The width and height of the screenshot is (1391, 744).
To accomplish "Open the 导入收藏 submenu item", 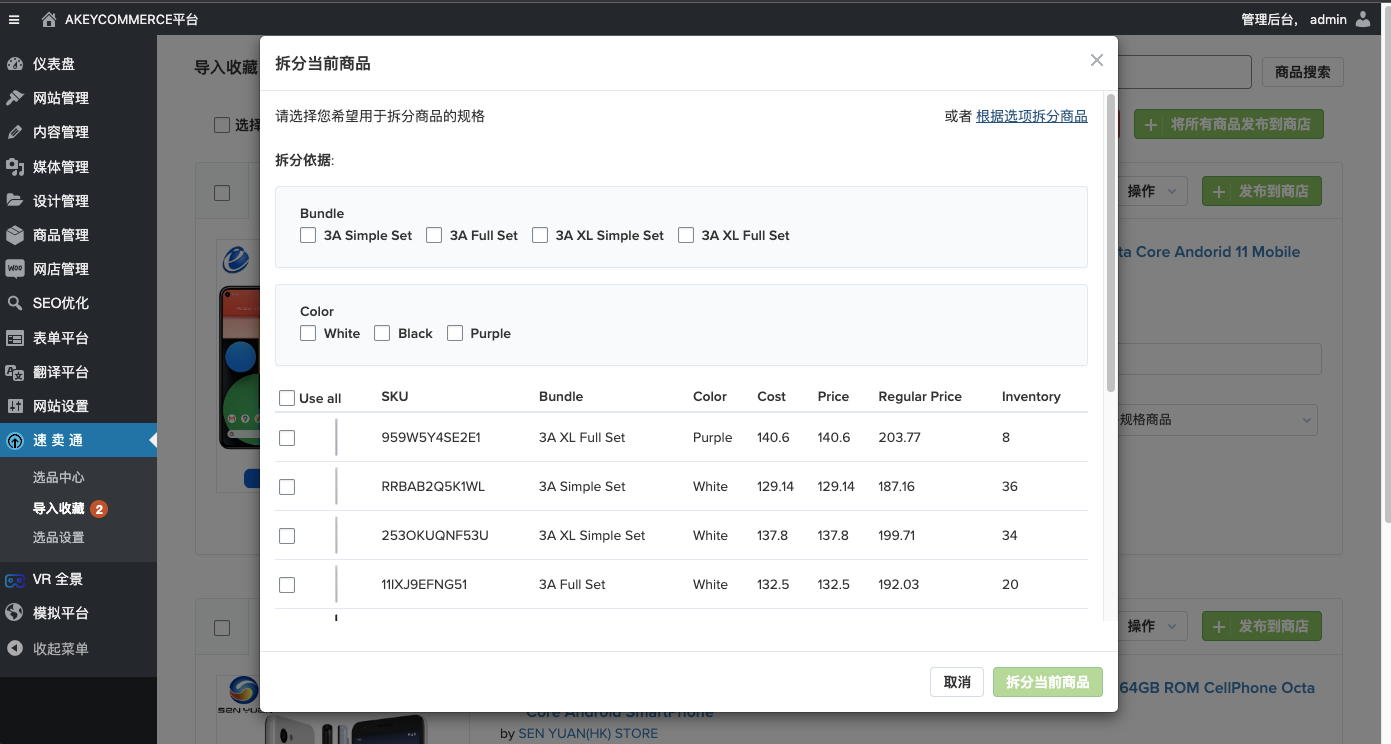I will [x=58, y=509].
